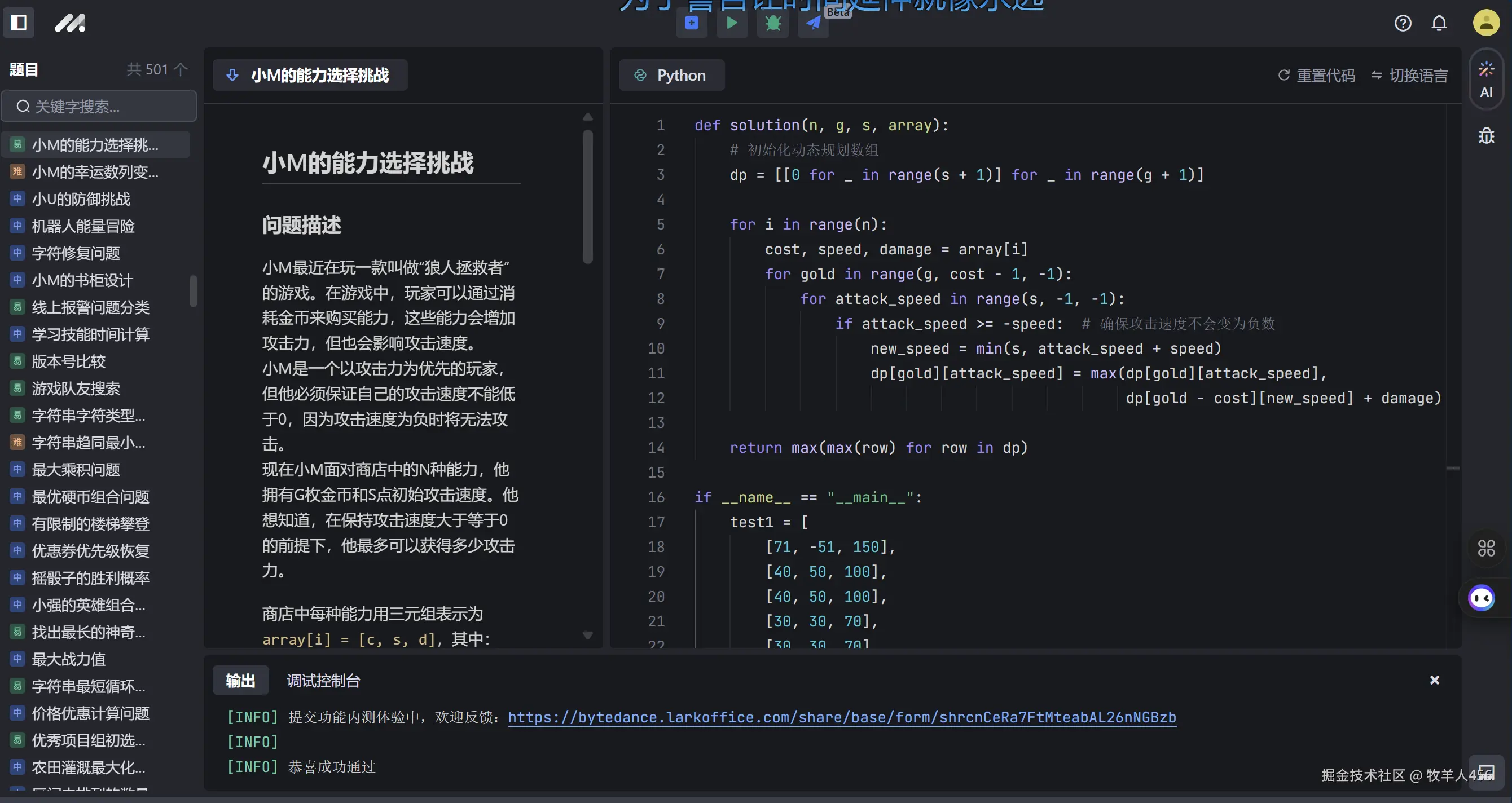This screenshot has height=803, width=1512.
Task: Expand the problem description via the down chevron
Action: (x=588, y=636)
